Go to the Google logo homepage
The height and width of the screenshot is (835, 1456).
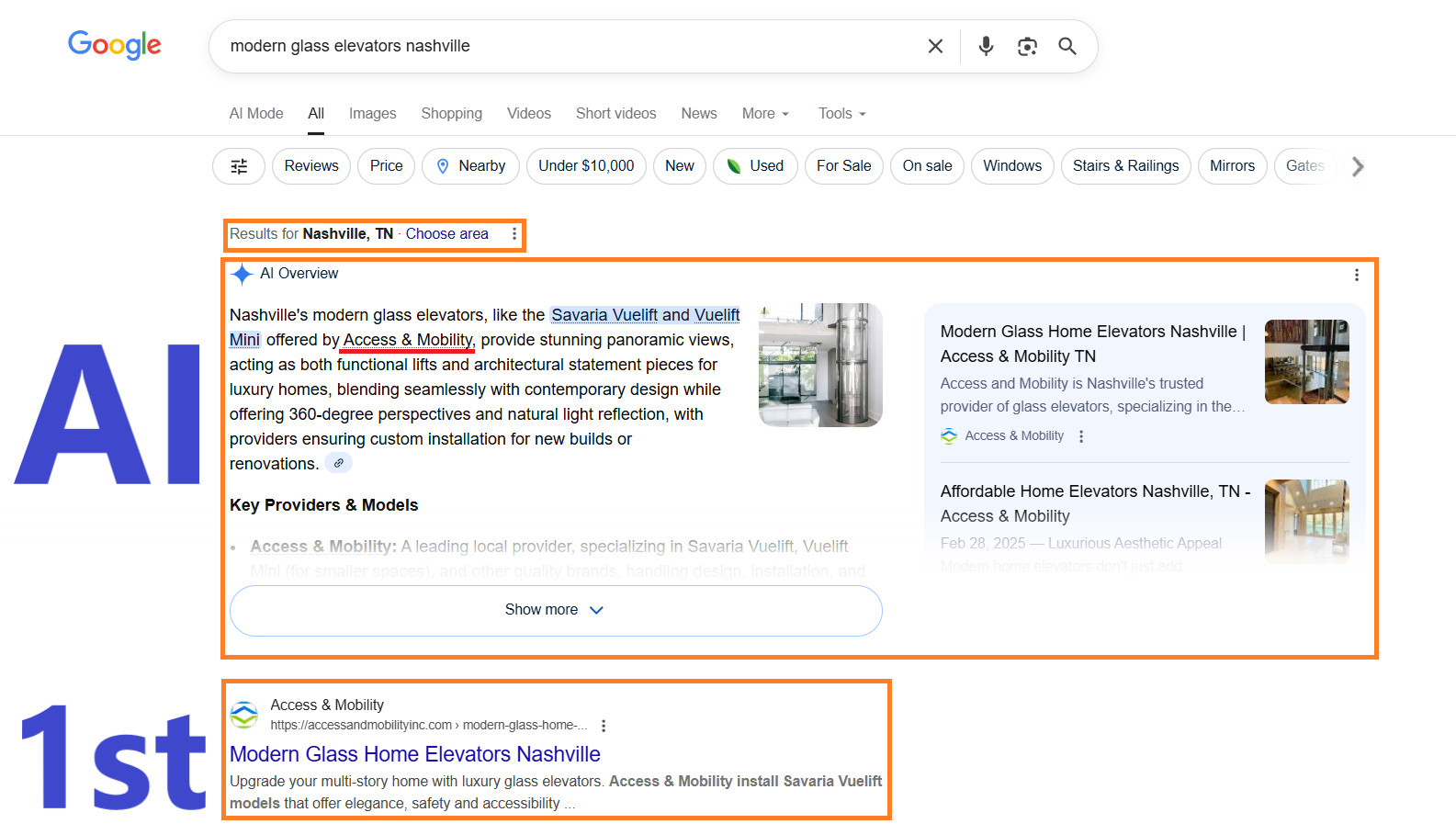click(x=115, y=44)
